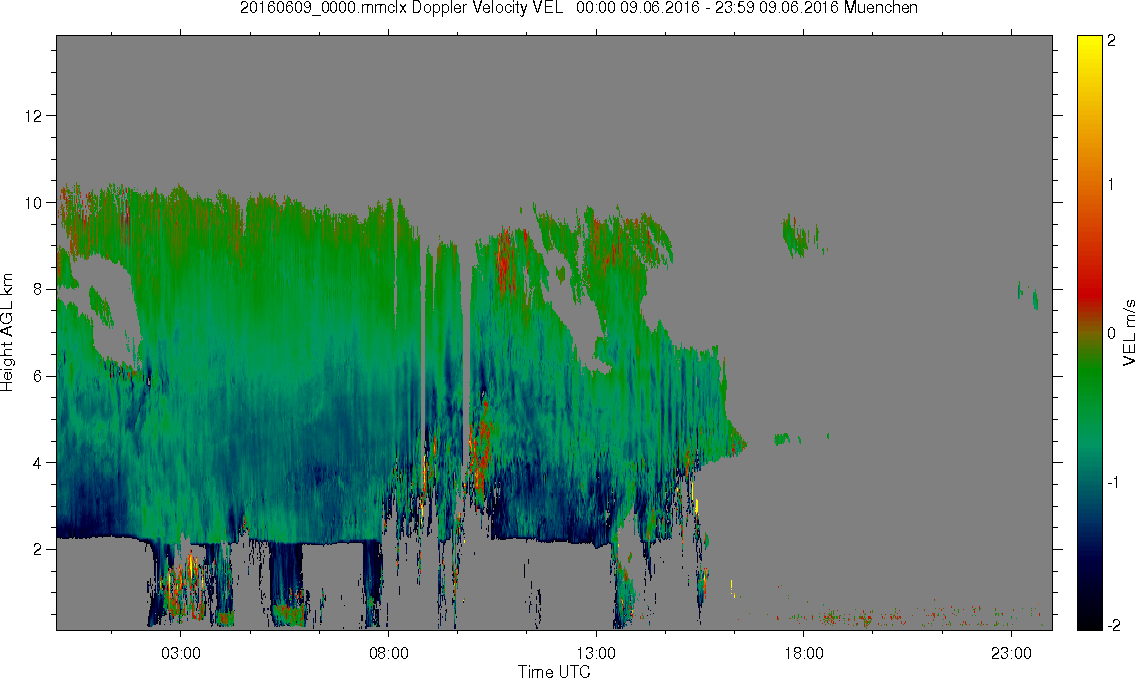
Task: Click the colorbar value label -1
Action: coord(1111,482)
